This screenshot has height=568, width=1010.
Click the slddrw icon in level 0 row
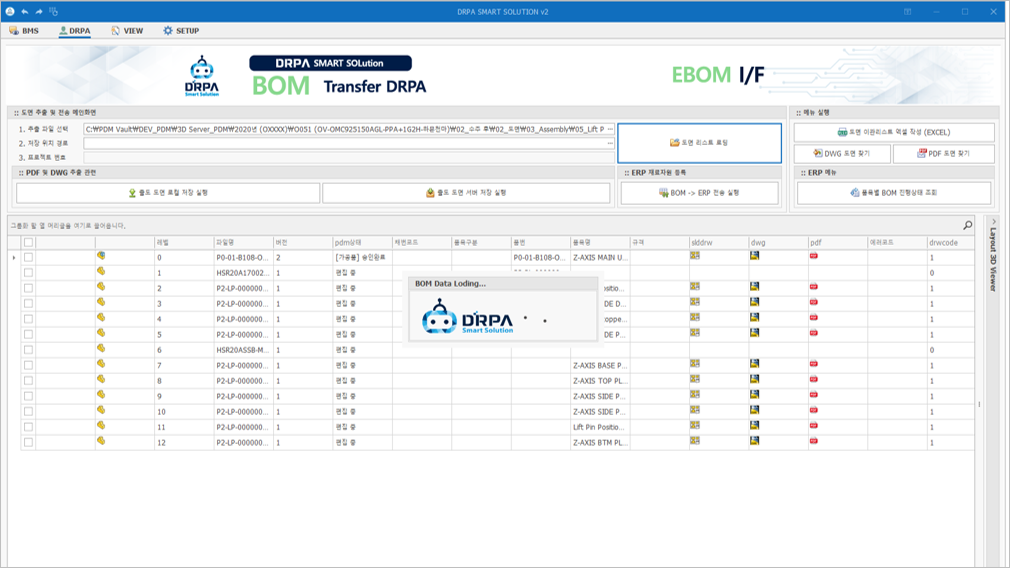(695, 256)
